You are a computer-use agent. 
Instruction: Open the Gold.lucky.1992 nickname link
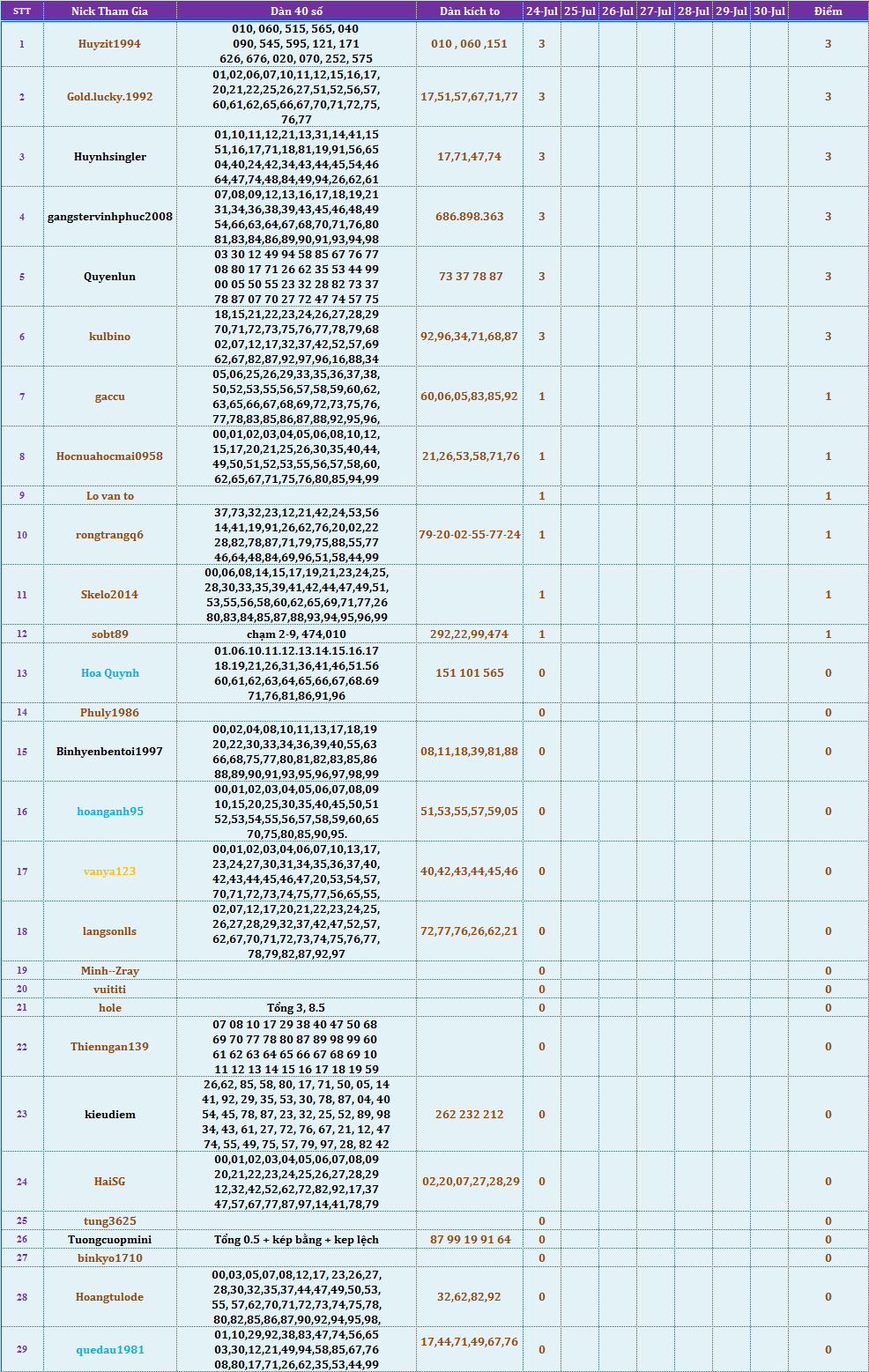point(109,97)
